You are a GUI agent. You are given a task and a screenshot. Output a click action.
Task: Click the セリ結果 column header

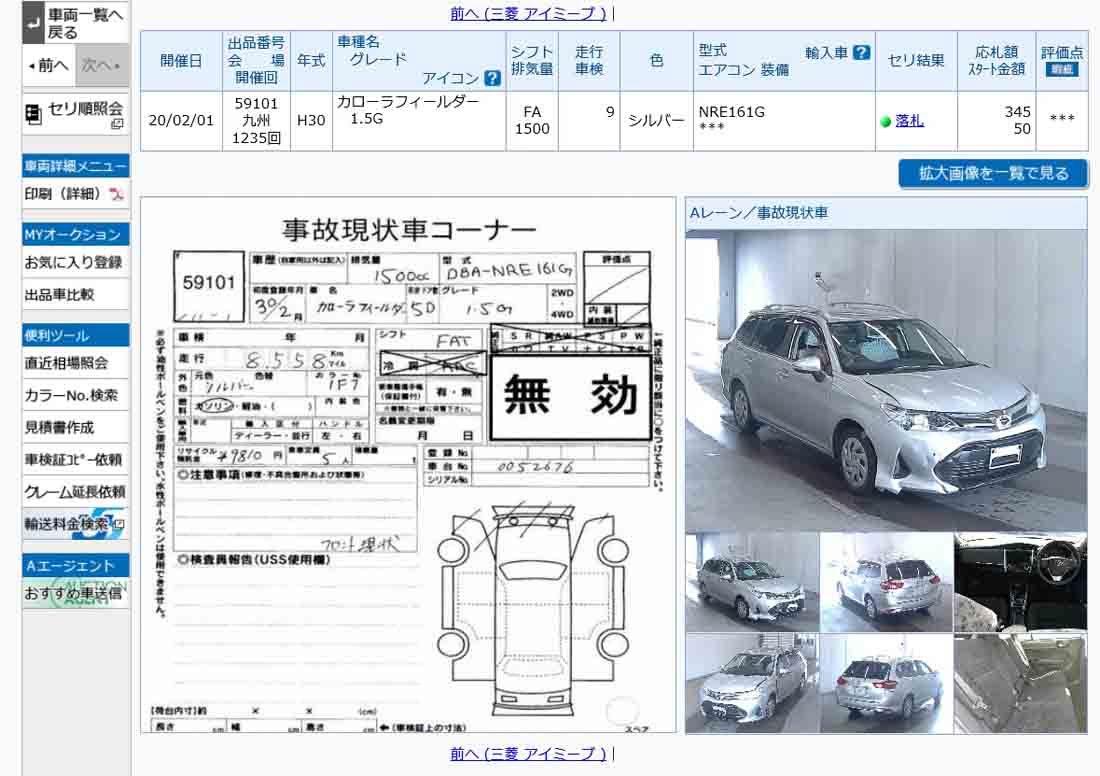[916, 61]
